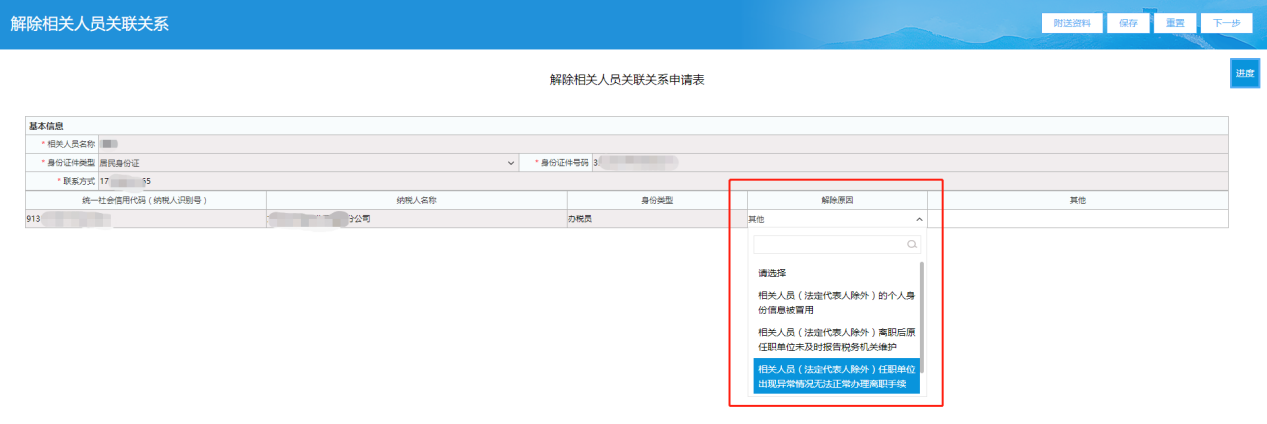The image size is (1267, 424).
Task: Click the 附送资料 button
Action: (1071, 23)
